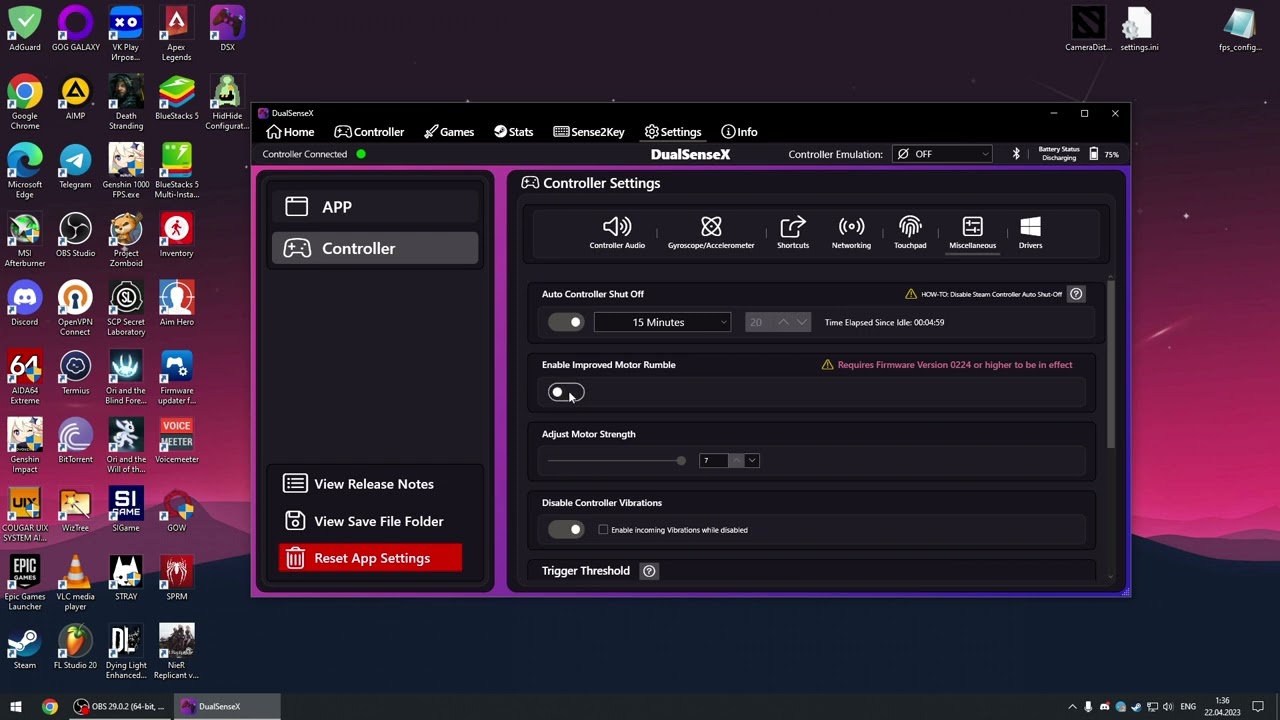The width and height of the screenshot is (1280, 720).
Task: Select the Controller settings category
Action: point(375,248)
